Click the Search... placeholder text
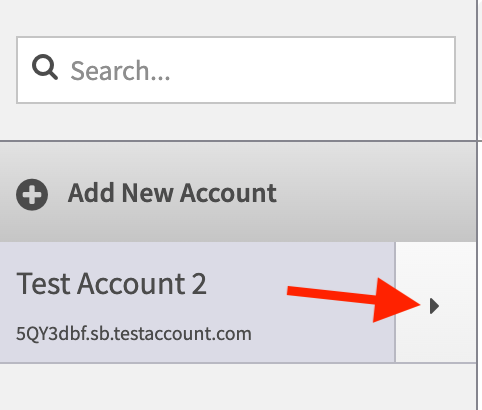 (x=120, y=71)
